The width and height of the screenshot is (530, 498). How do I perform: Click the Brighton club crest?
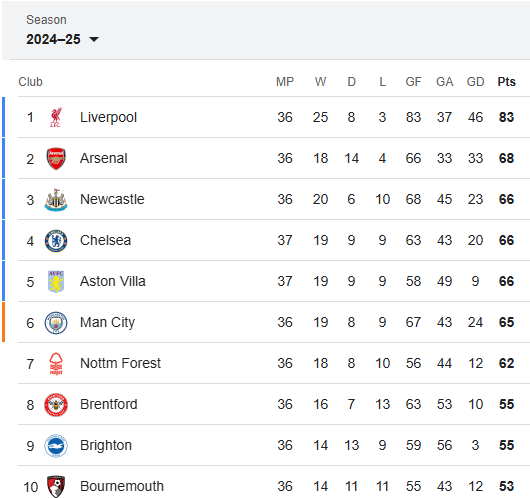[56, 446]
